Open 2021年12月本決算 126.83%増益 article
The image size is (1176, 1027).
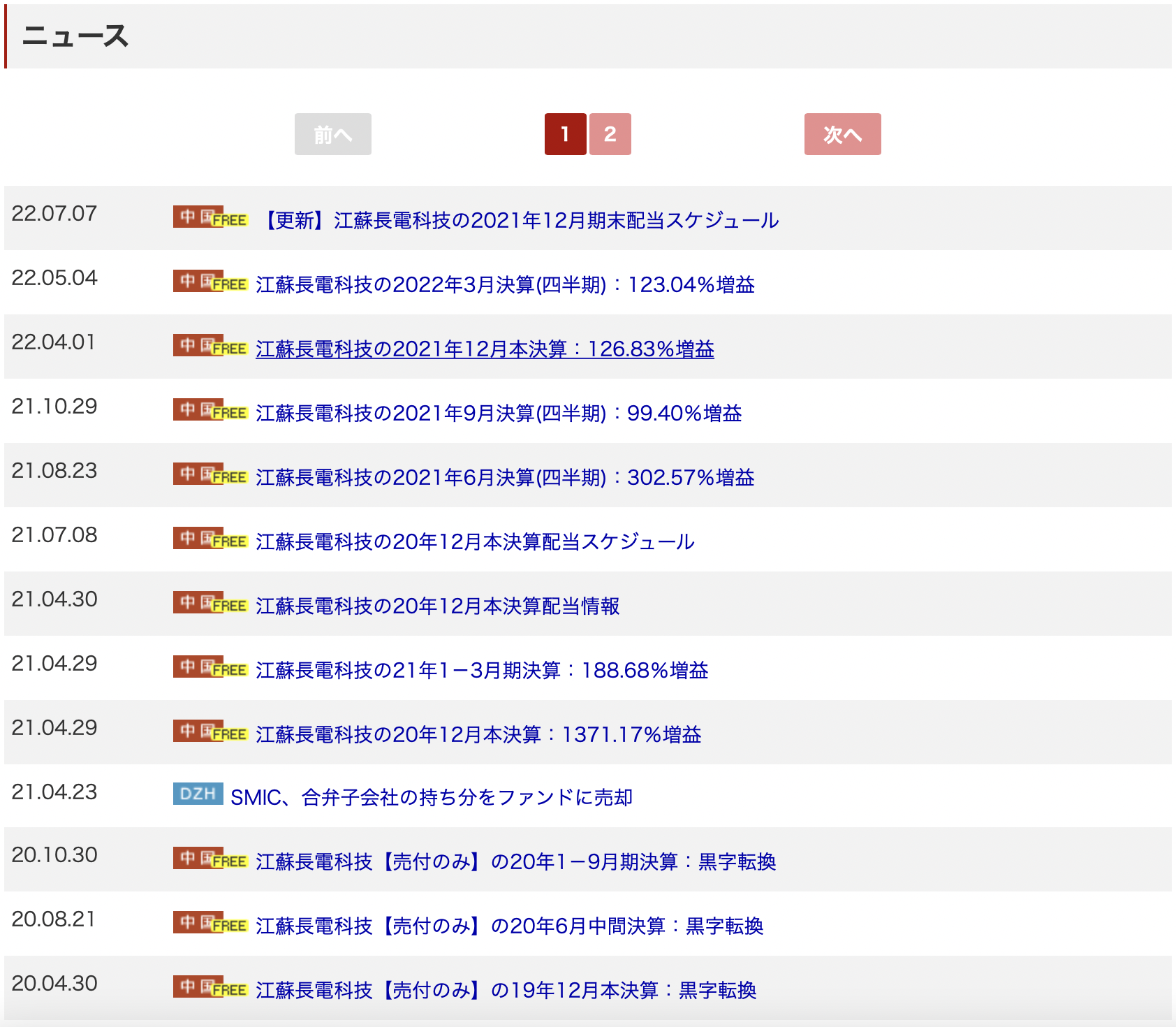click(x=485, y=349)
